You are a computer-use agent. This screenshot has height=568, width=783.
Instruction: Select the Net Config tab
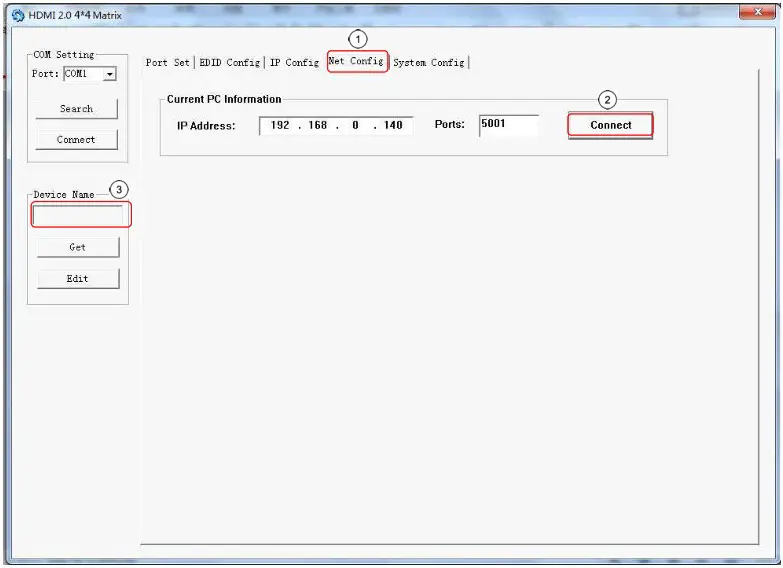coord(357,61)
